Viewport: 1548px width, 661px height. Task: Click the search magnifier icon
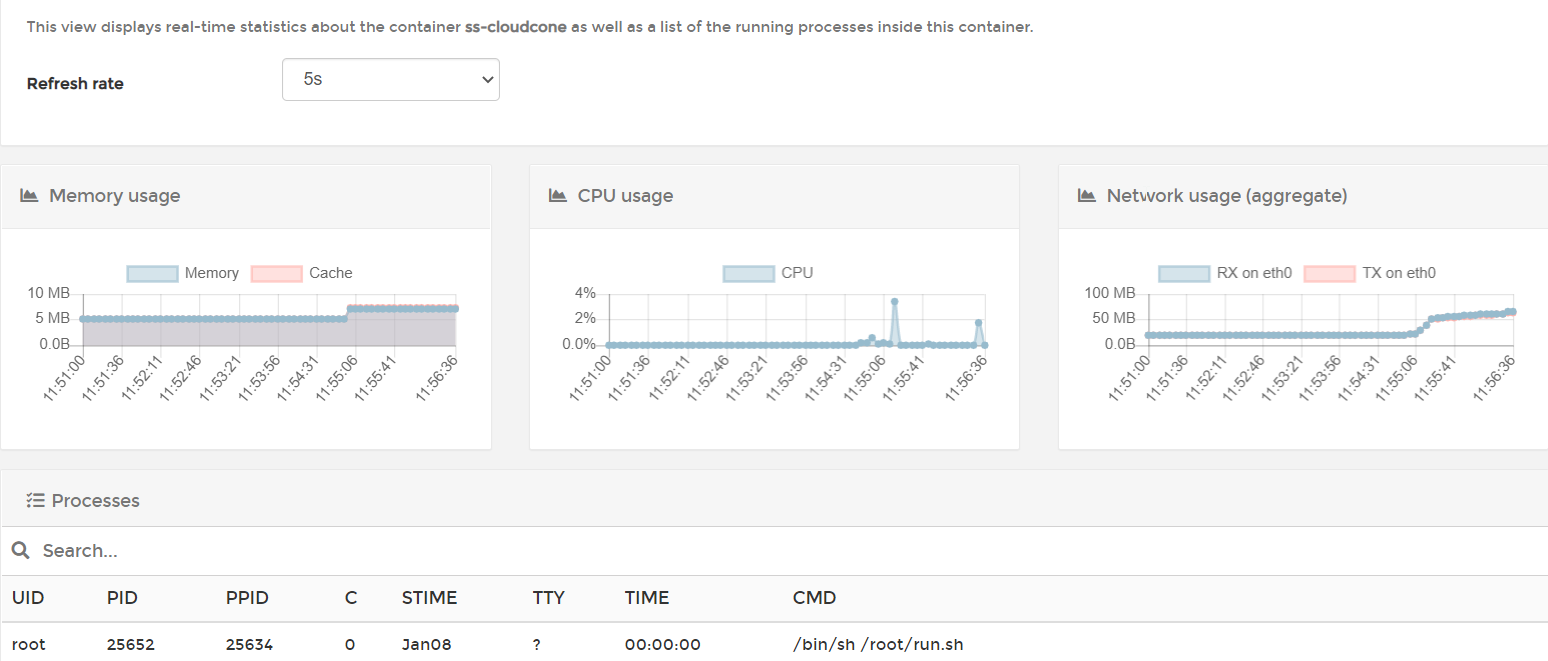coord(19,550)
